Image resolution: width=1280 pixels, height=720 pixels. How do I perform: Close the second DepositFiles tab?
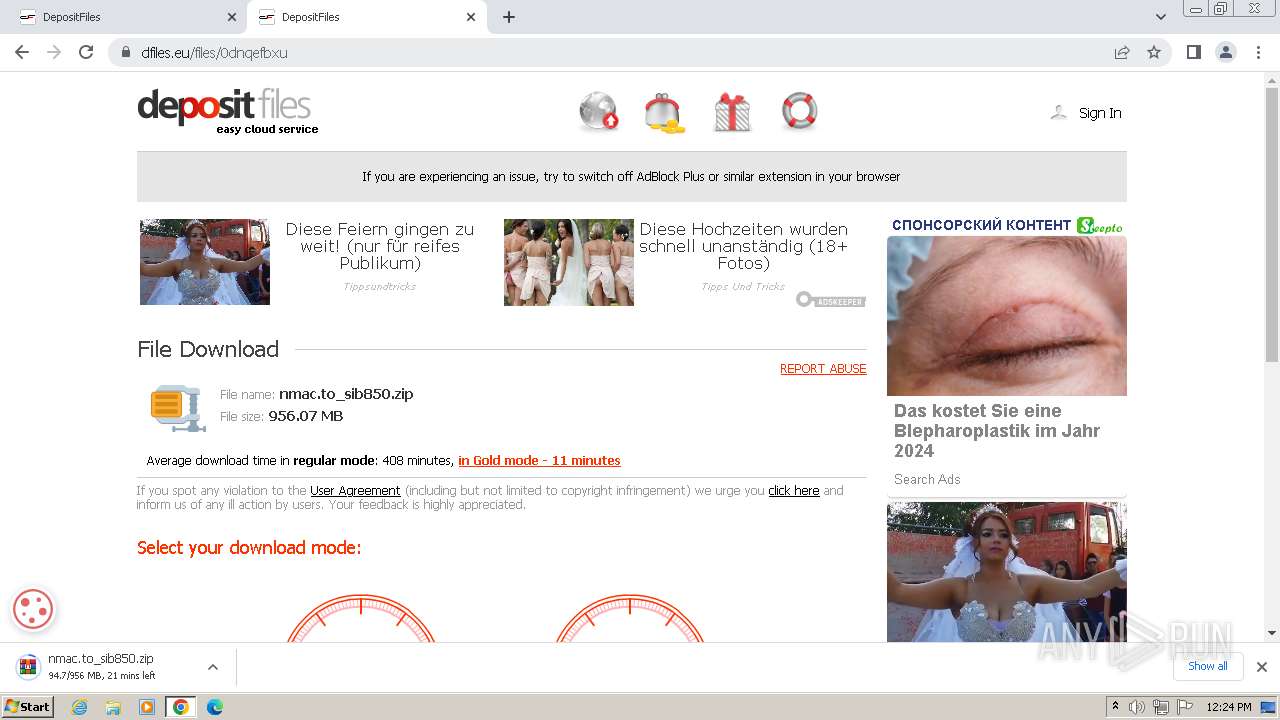[x=471, y=17]
